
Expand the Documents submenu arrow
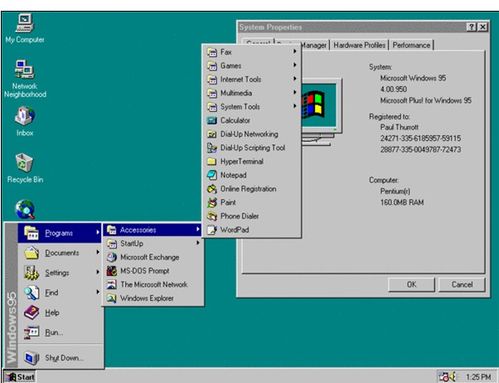(98, 252)
